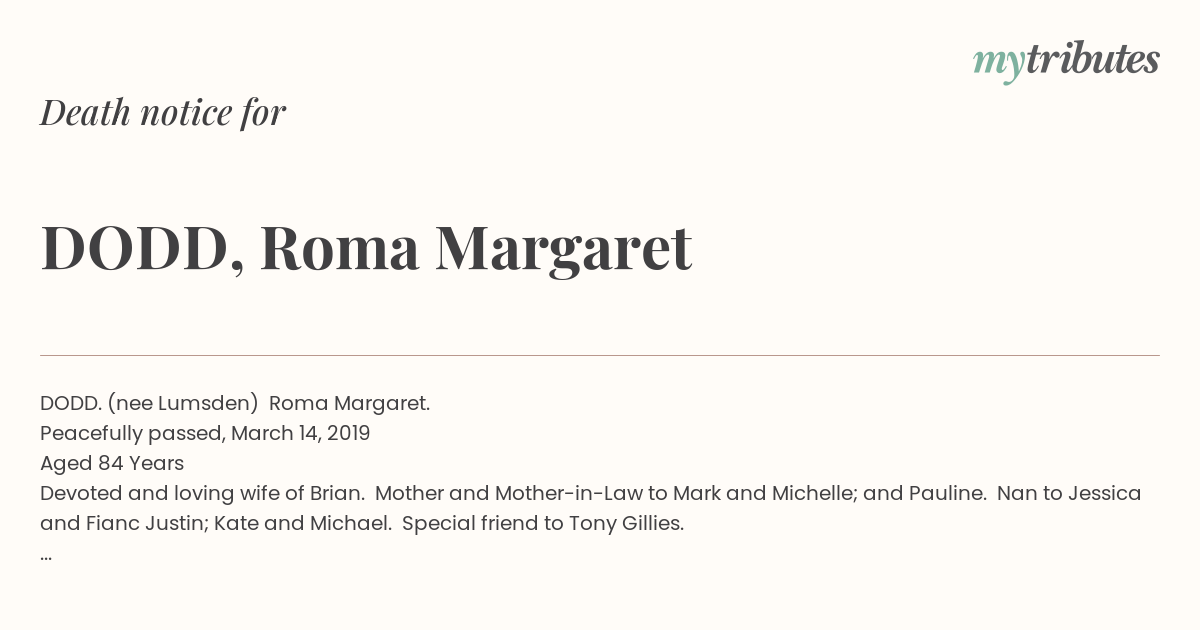Viewport: 1200px width, 630px height.
Task: Click the trailing ellipsis to read more
Action: [x=46, y=556]
